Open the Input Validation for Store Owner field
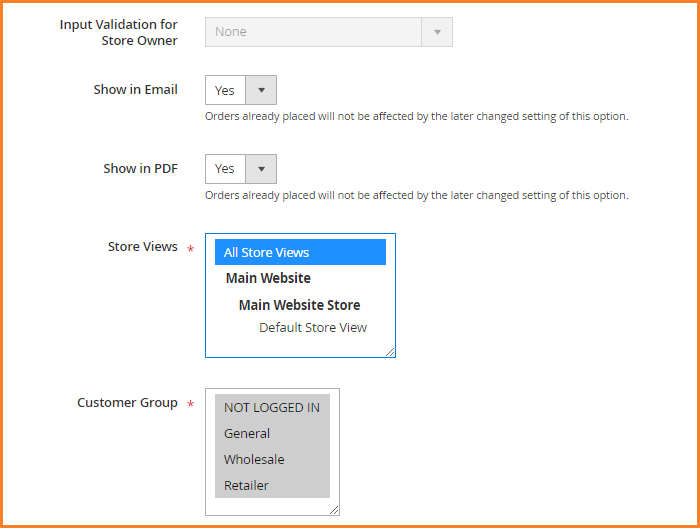700x528 pixels. tap(313, 32)
